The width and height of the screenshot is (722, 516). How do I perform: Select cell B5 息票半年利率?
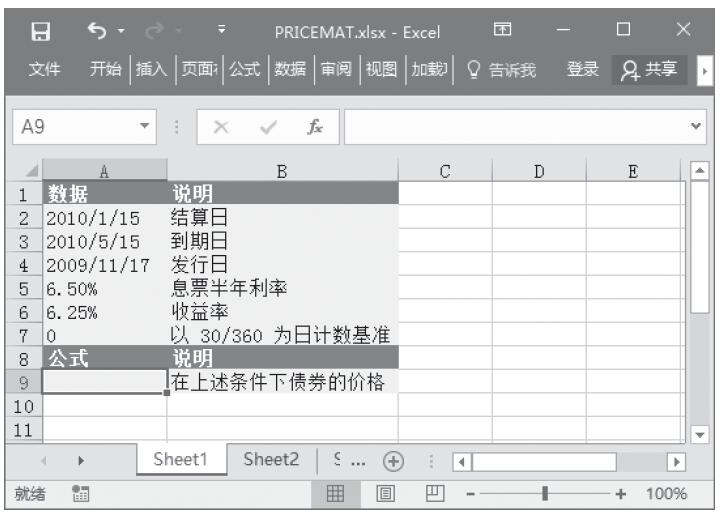click(282, 289)
